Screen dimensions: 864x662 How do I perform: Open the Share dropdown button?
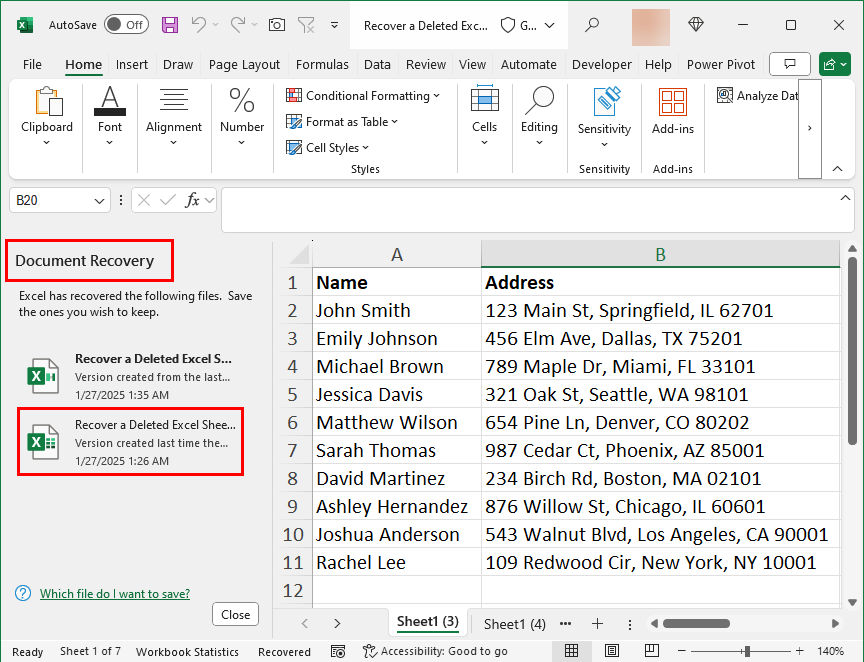(835, 64)
